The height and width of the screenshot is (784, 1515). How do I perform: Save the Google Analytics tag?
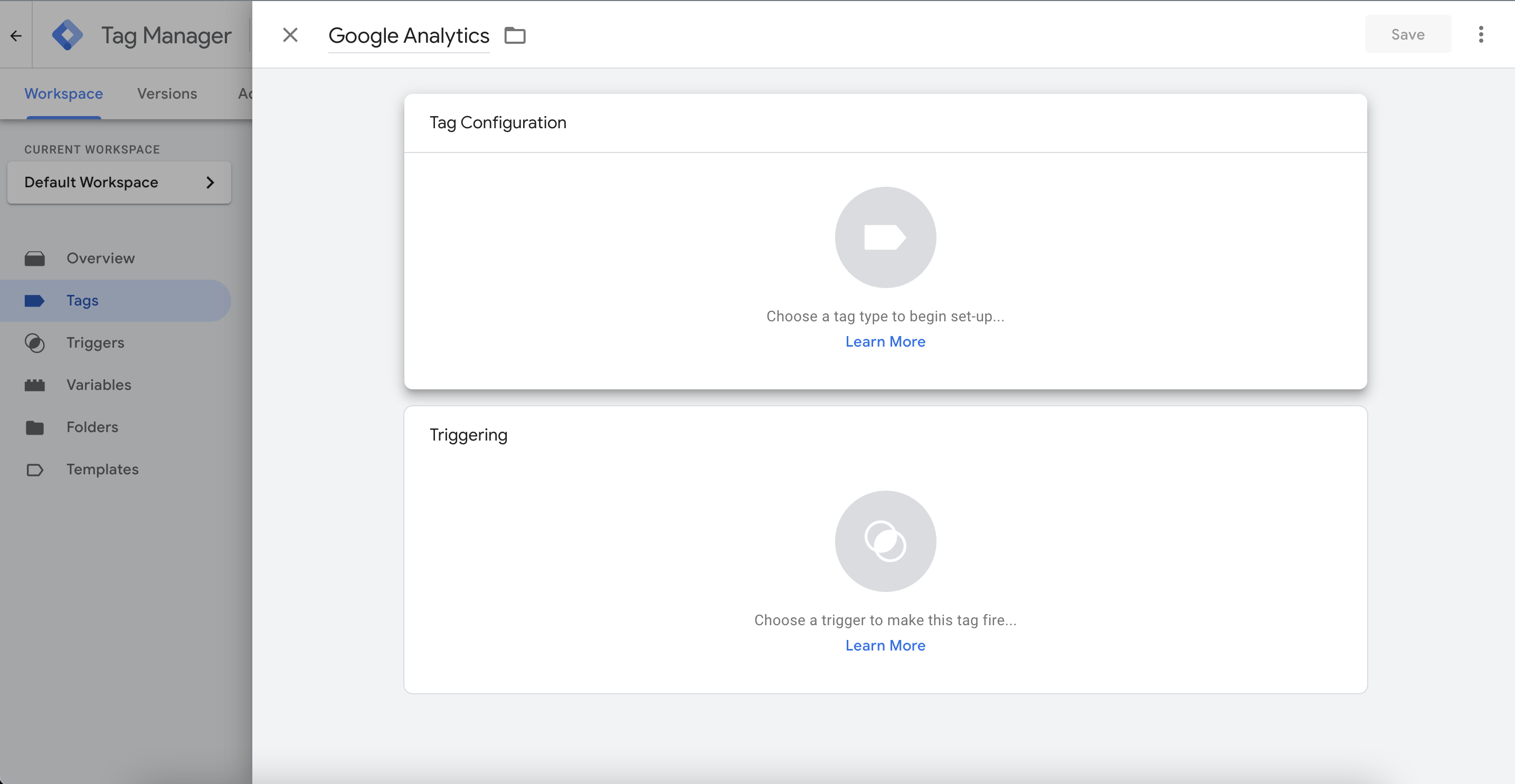1407,34
